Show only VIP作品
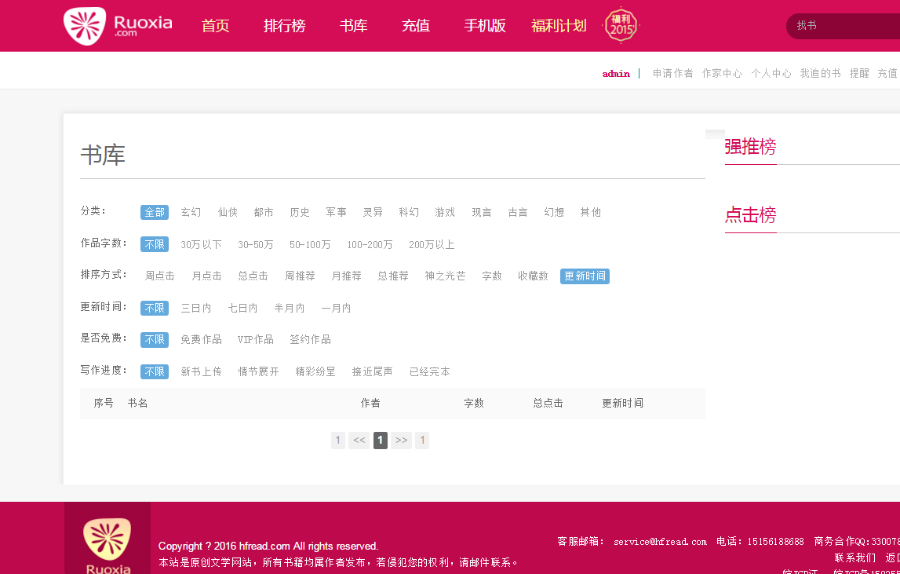Image resolution: width=900 pixels, height=574 pixels. pos(255,340)
